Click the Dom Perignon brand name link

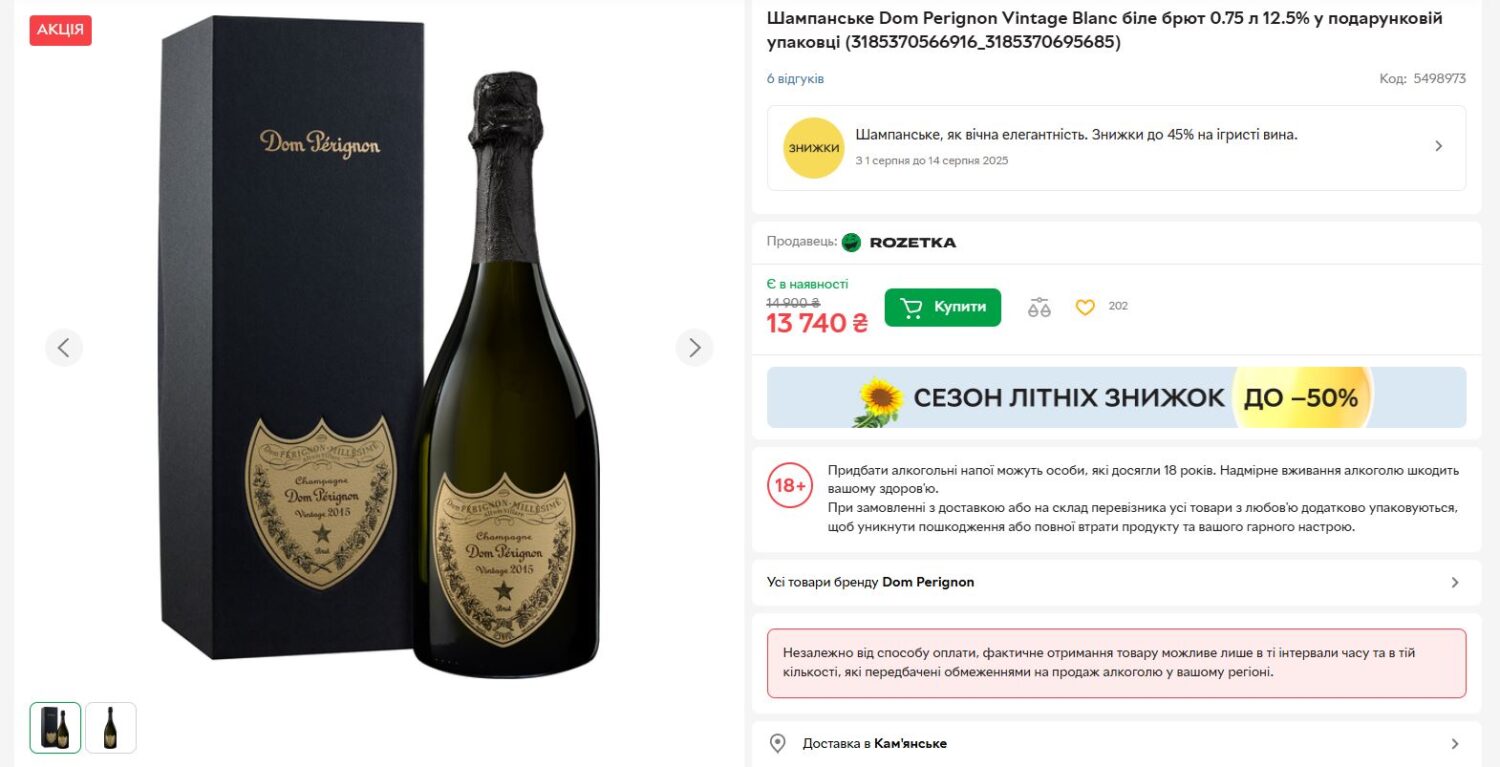point(927,582)
